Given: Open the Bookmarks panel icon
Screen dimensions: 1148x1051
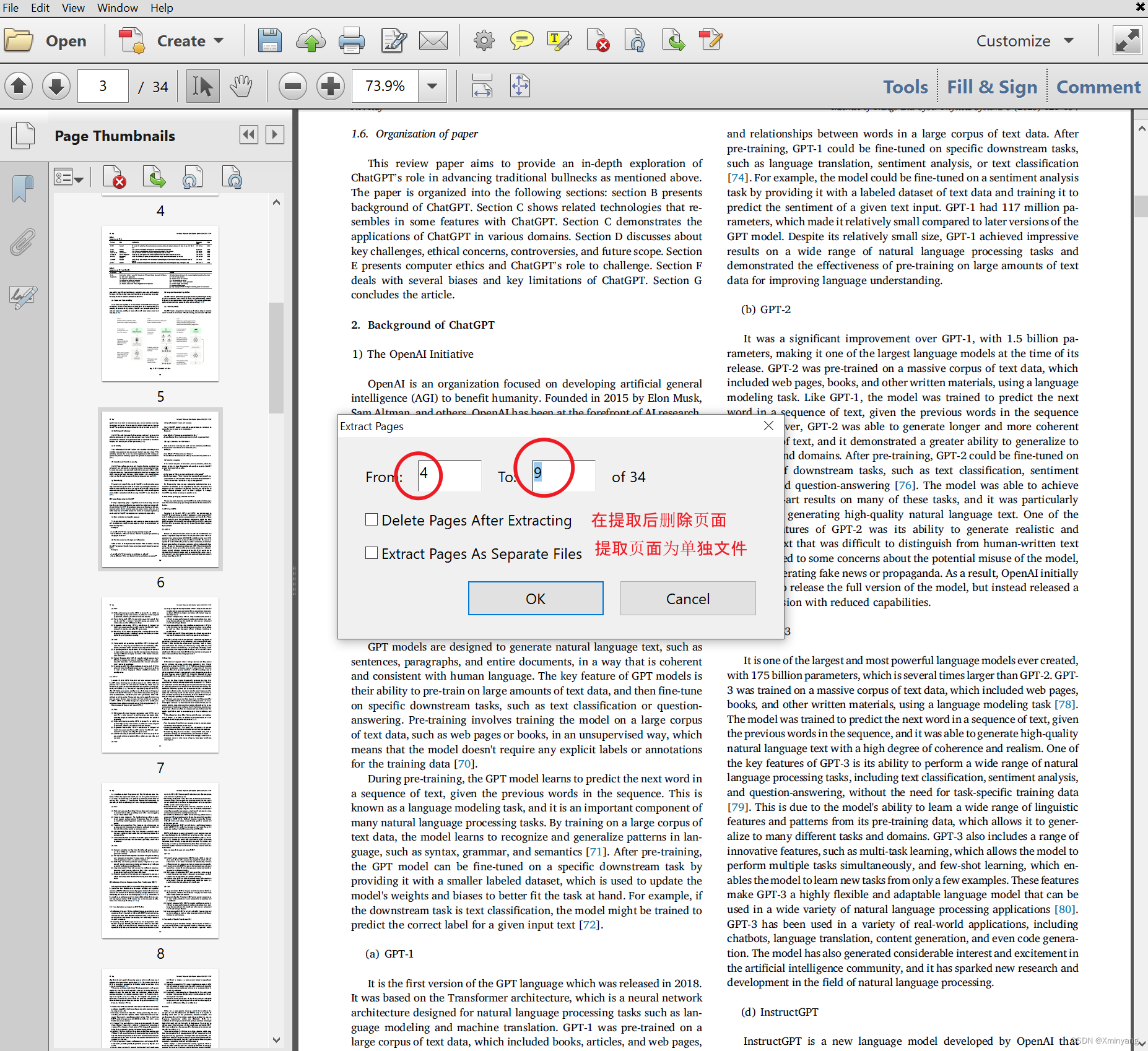Looking at the screenshot, I should coord(22,188).
